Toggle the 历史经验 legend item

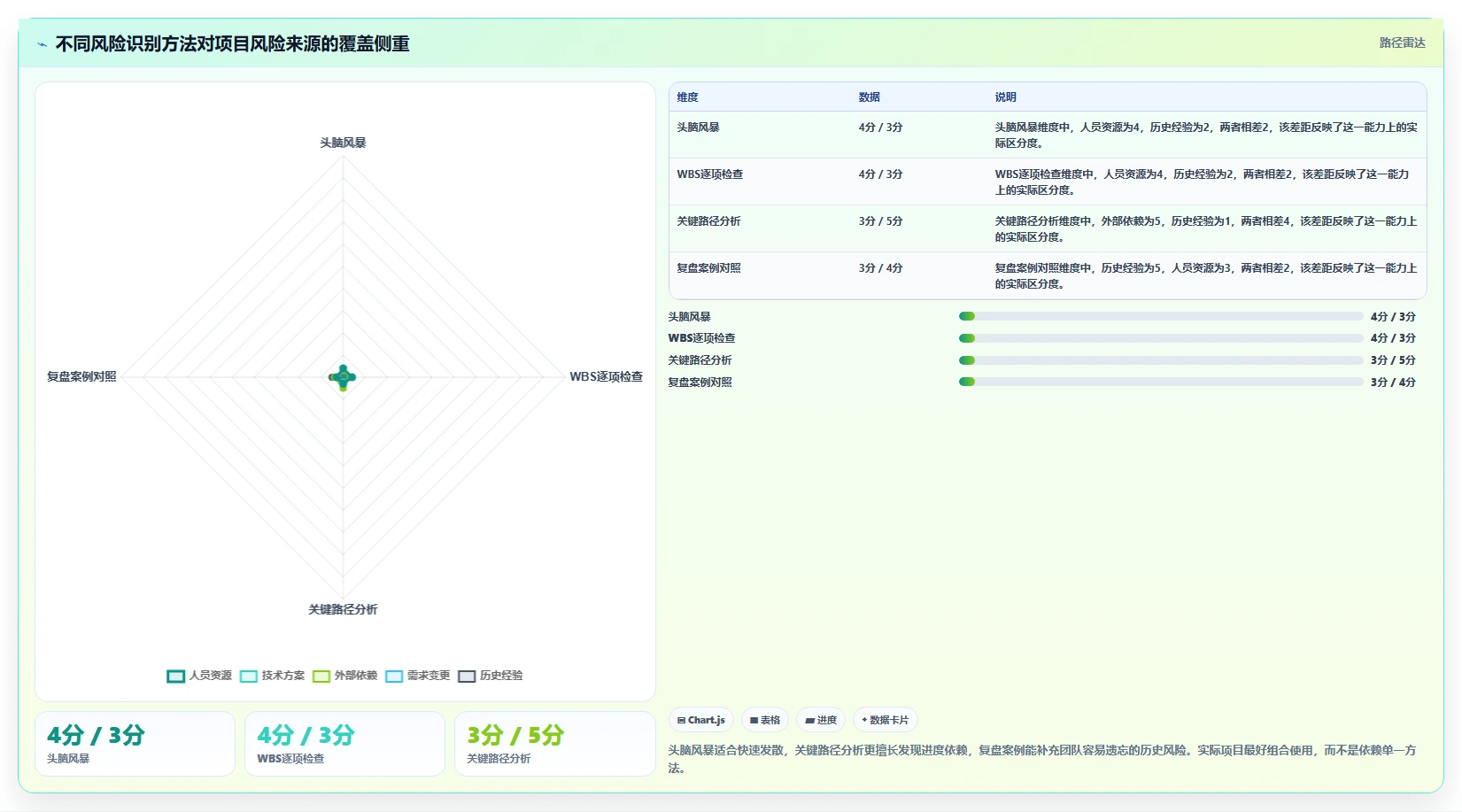click(x=490, y=676)
